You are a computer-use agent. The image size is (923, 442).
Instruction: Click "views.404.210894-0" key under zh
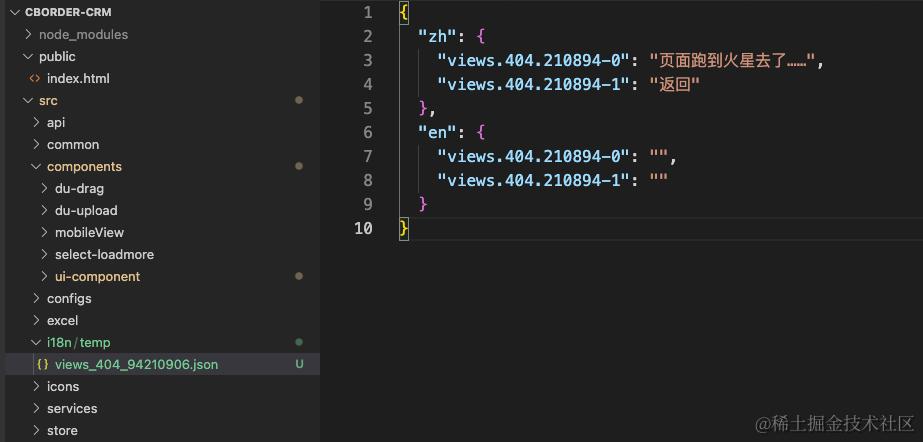tap(534, 61)
